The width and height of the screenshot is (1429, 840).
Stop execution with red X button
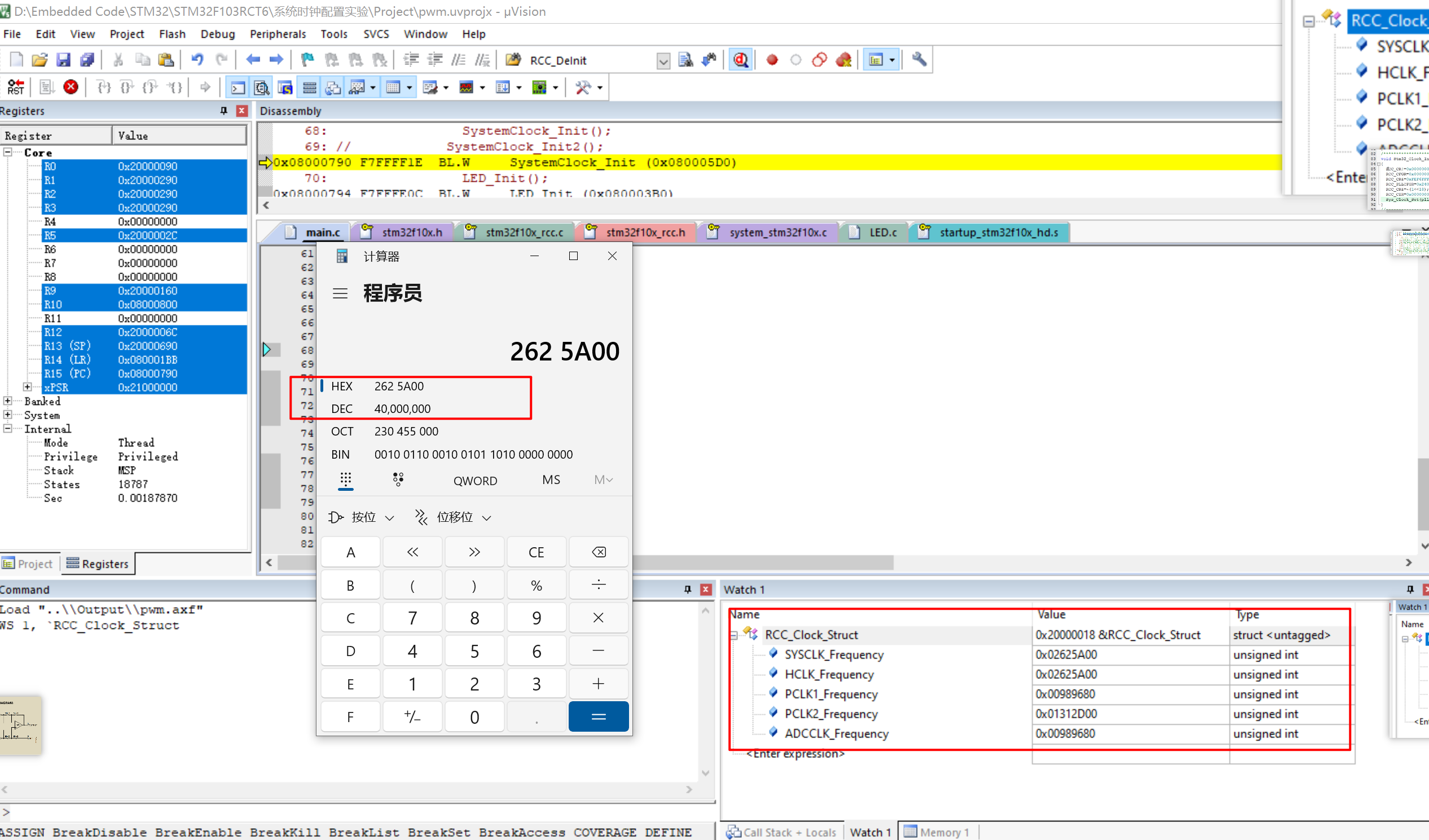71,87
